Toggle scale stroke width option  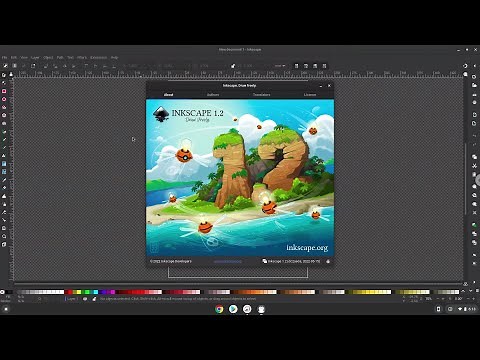(296, 66)
